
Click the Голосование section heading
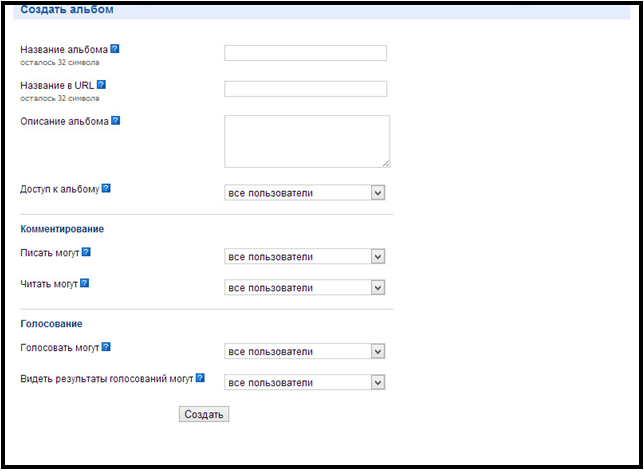pyautogui.click(x=51, y=324)
